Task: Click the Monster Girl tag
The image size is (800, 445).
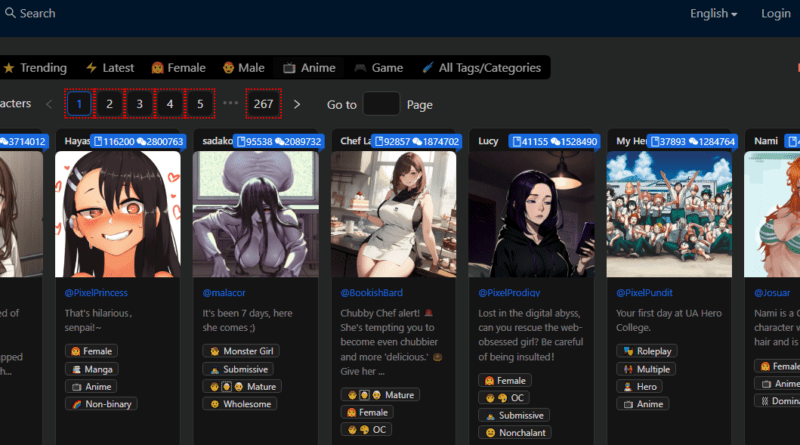Action: tap(241, 351)
